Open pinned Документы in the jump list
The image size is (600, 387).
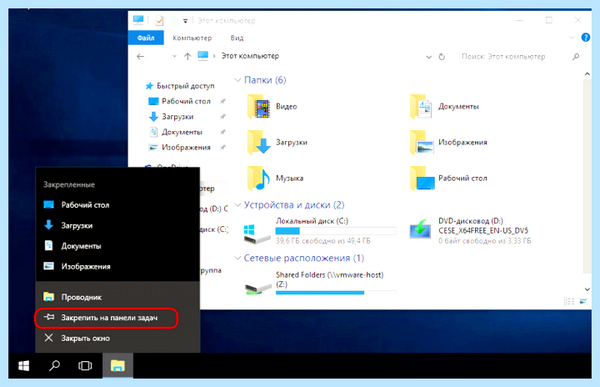(117, 246)
